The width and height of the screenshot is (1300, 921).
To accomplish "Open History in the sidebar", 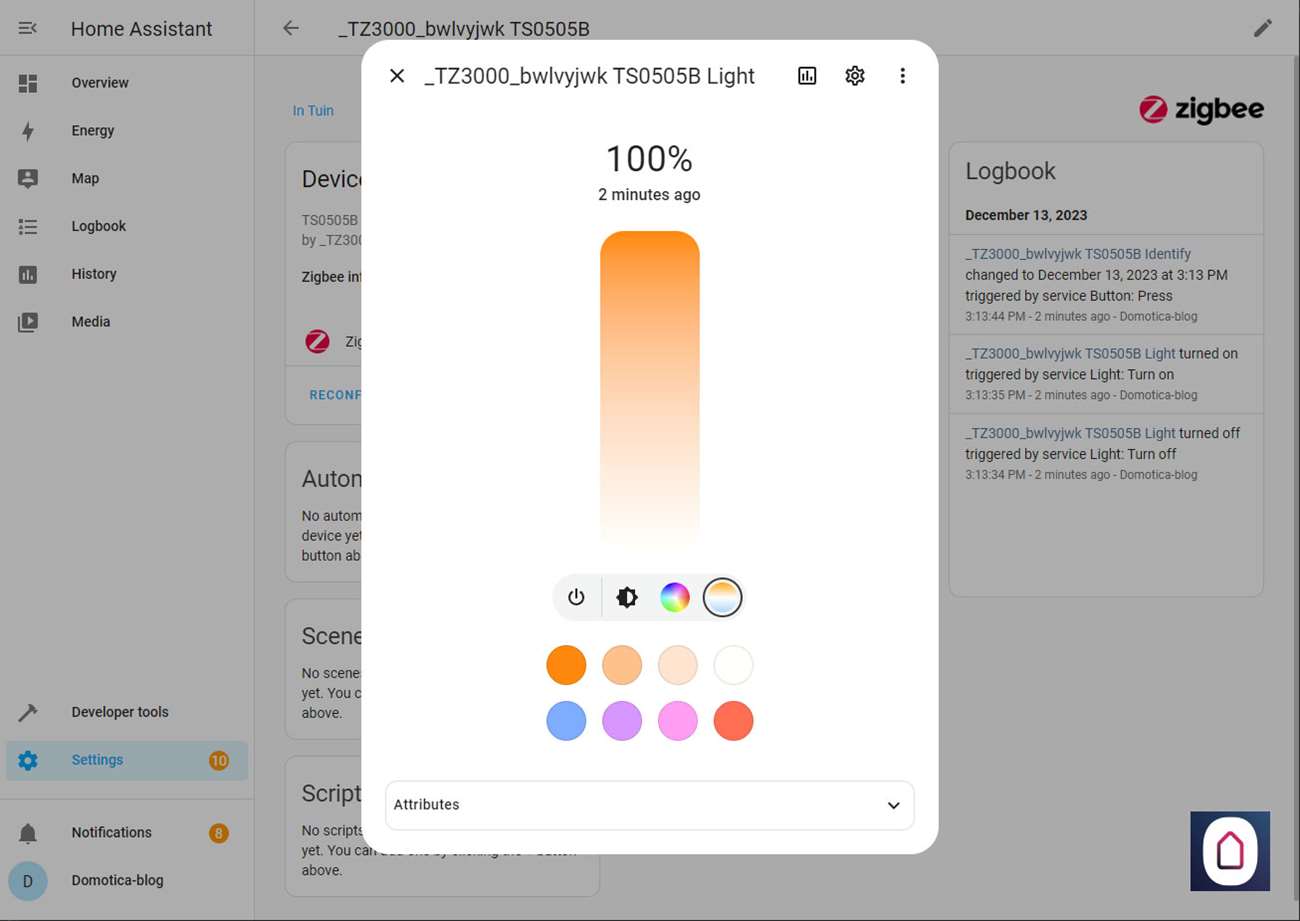I will pyautogui.click(x=127, y=274).
